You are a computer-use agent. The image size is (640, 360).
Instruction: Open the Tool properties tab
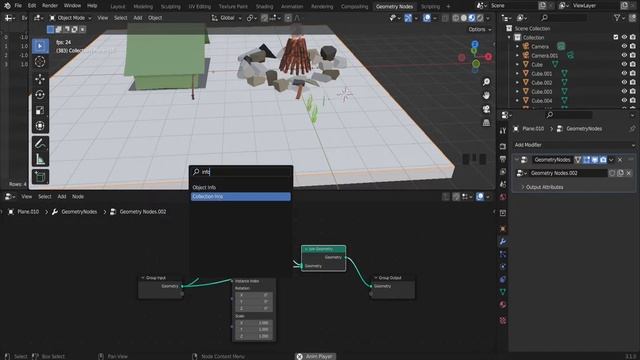503,131
